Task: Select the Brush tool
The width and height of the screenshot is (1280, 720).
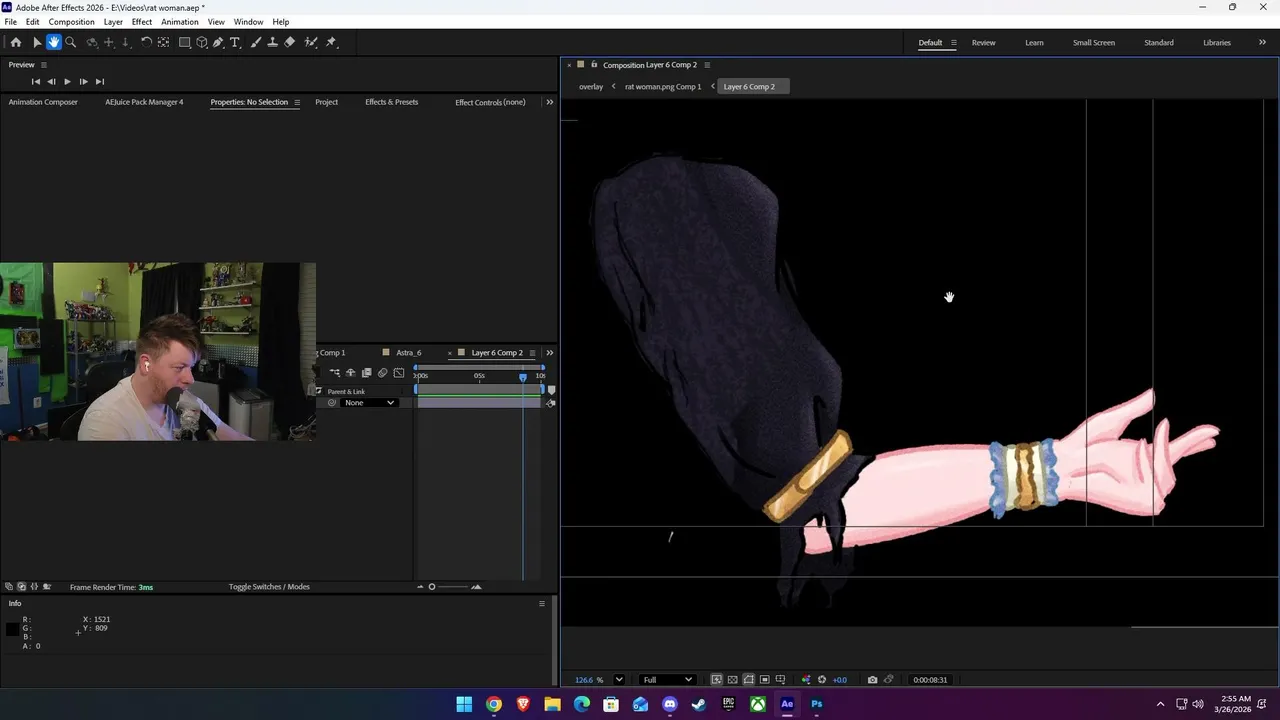Action: (256, 42)
